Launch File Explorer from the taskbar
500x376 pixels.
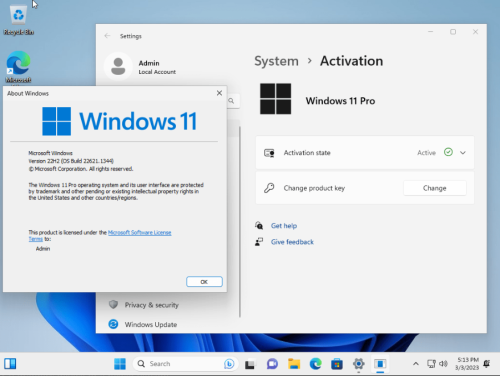coord(294,364)
